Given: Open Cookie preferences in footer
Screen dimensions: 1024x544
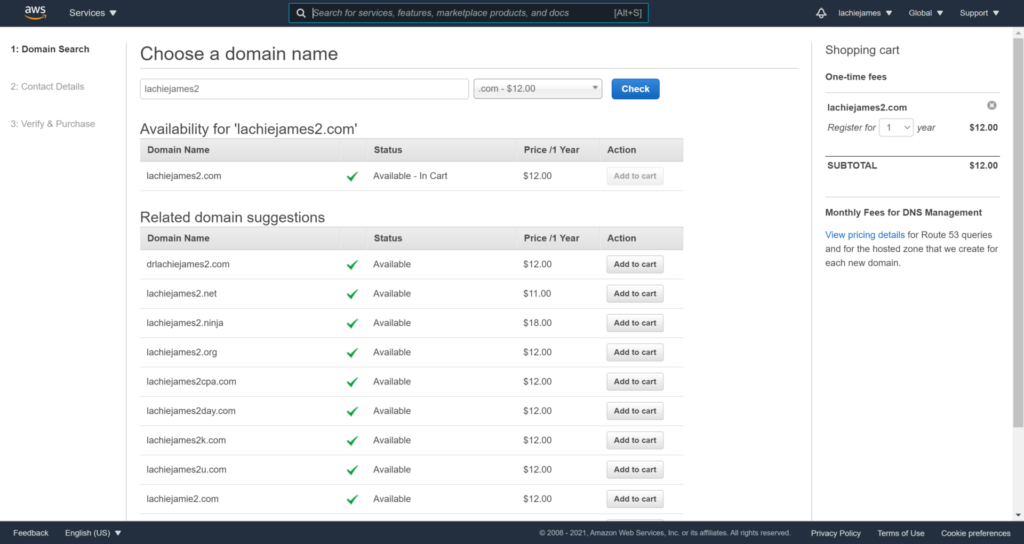Looking at the screenshot, I should [975, 533].
